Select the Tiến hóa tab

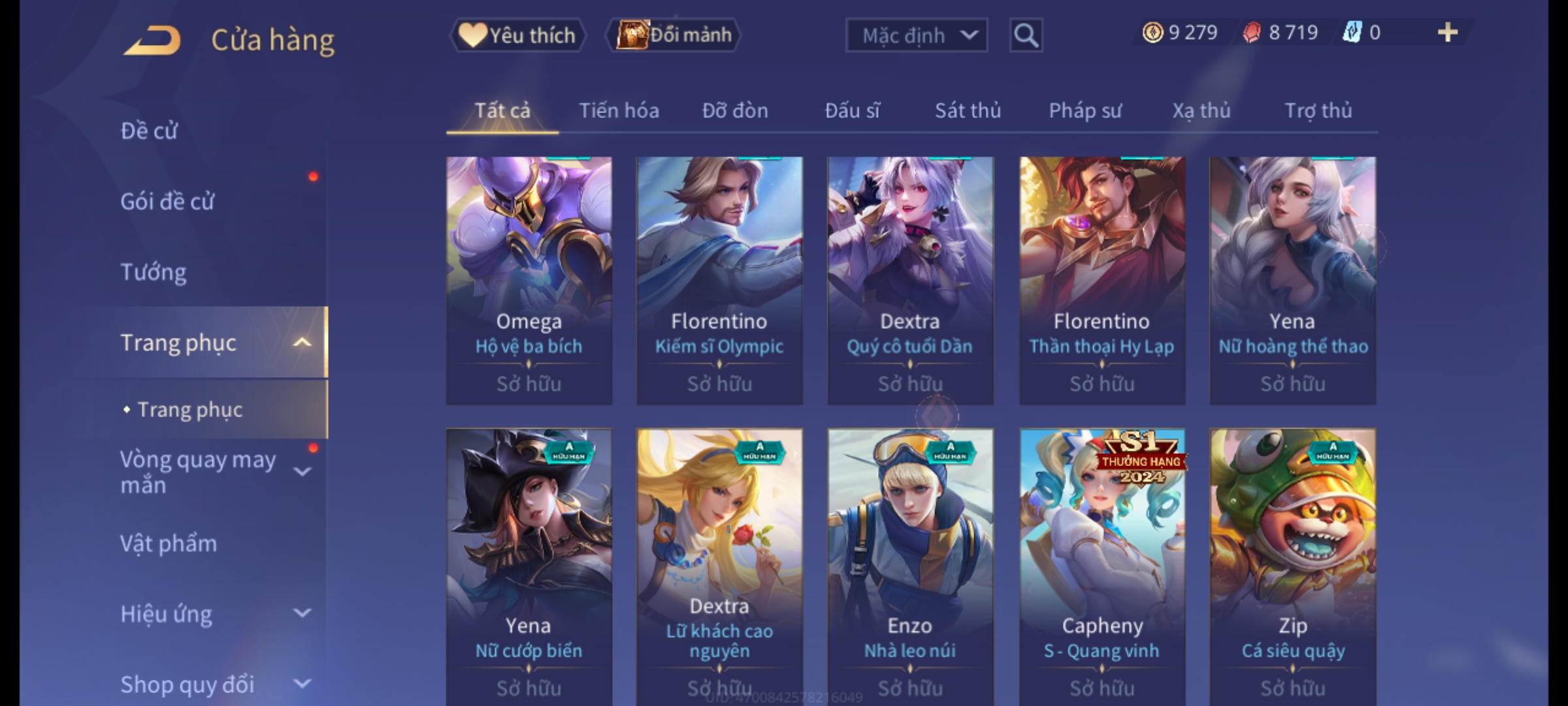coord(619,110)
